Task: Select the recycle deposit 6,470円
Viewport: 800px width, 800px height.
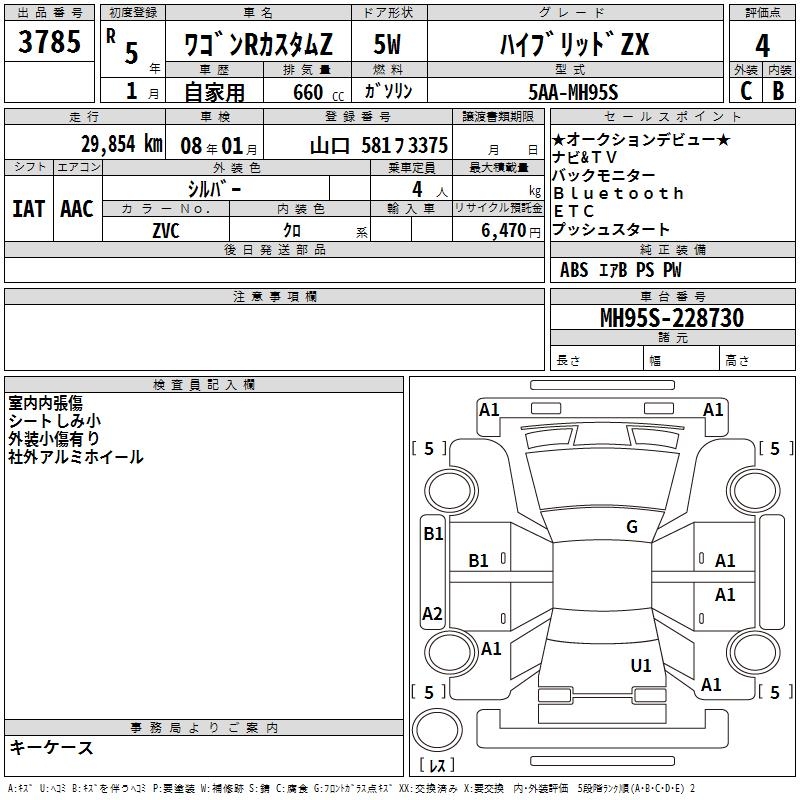Action: coord(510,231)
